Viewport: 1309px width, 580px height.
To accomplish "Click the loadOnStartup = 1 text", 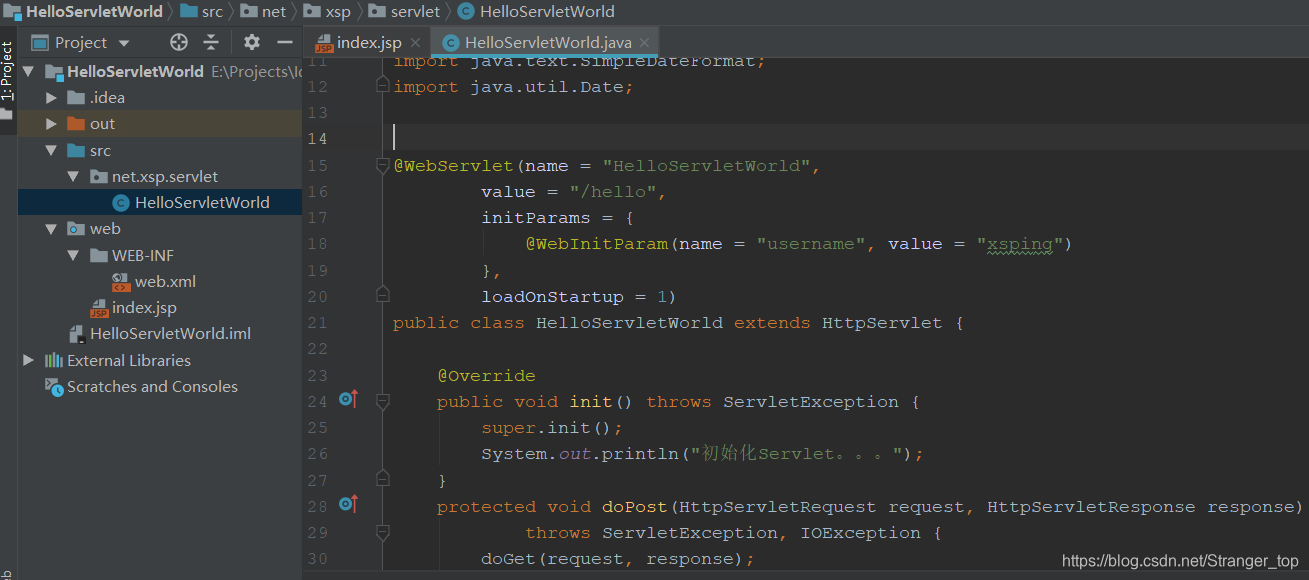I will tap(574, 297).
